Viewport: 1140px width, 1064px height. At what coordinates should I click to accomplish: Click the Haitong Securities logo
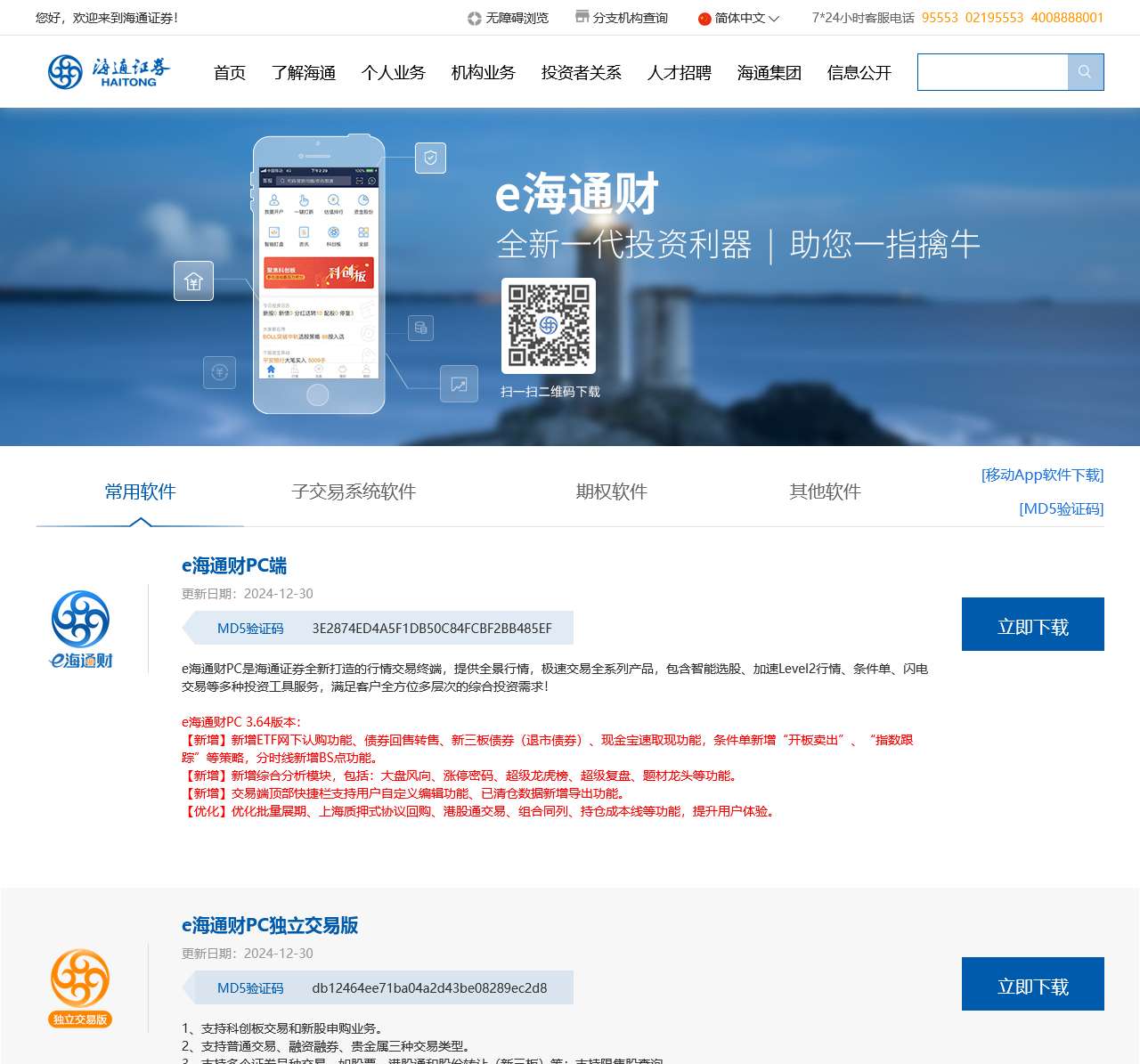(x=109, y=72)
